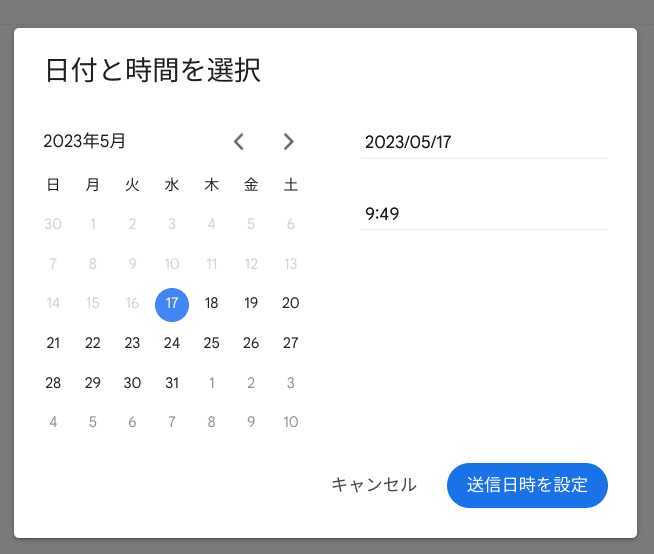This screenshot has height=554, width=654.
Task: Select the highlighted date 17
Action: [172, 303]
